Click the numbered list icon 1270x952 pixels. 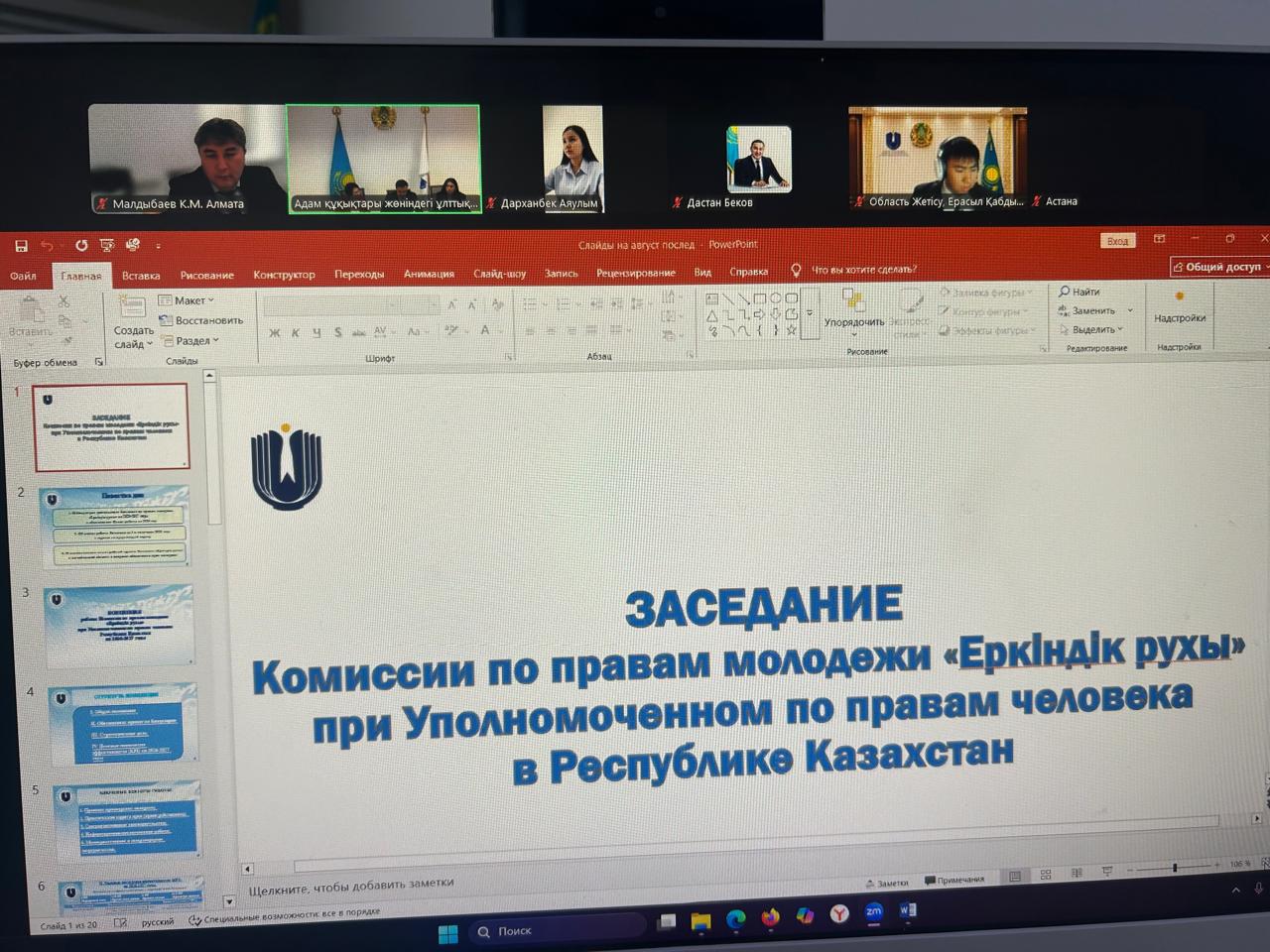562,304
